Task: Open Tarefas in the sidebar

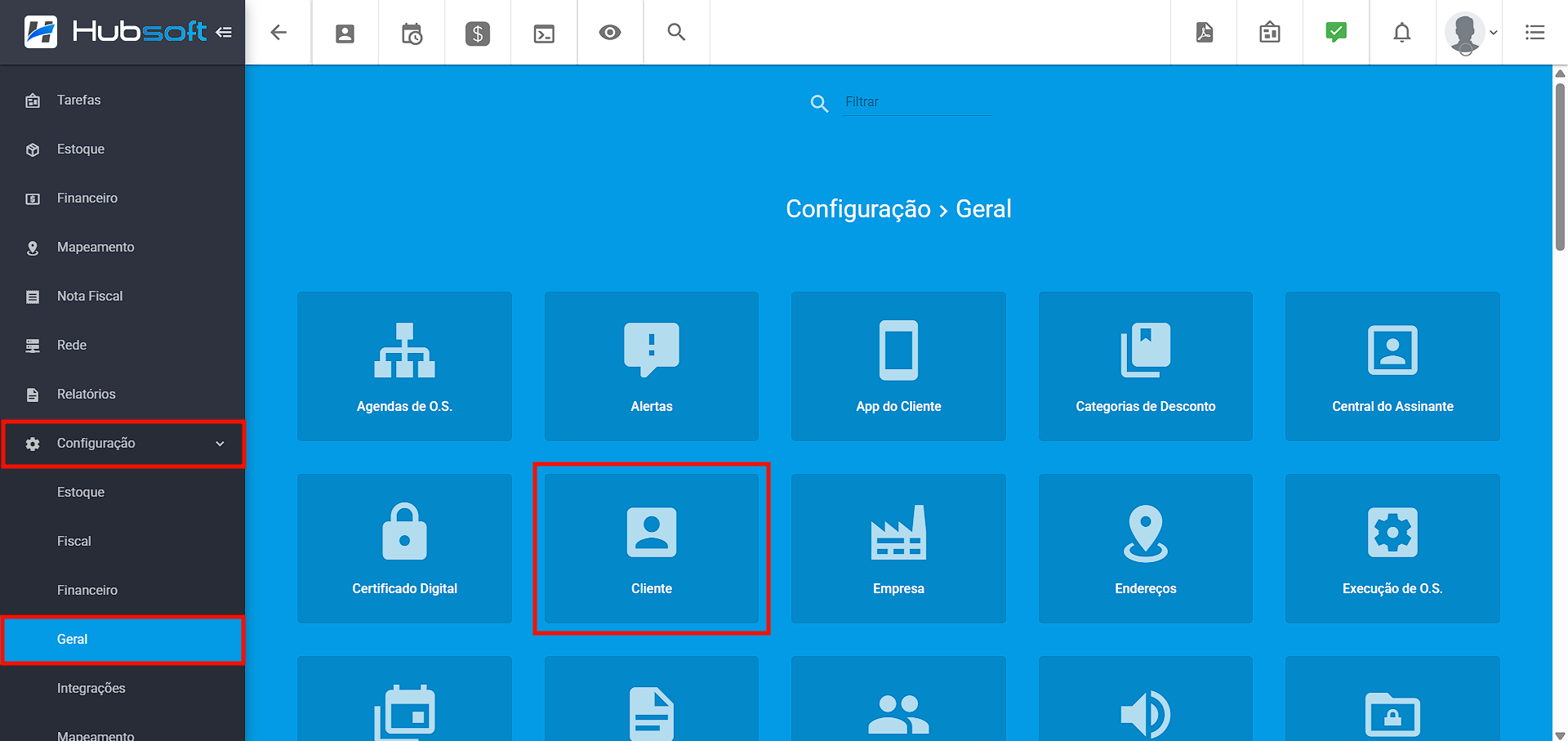Action: click(x=122, y=100)
